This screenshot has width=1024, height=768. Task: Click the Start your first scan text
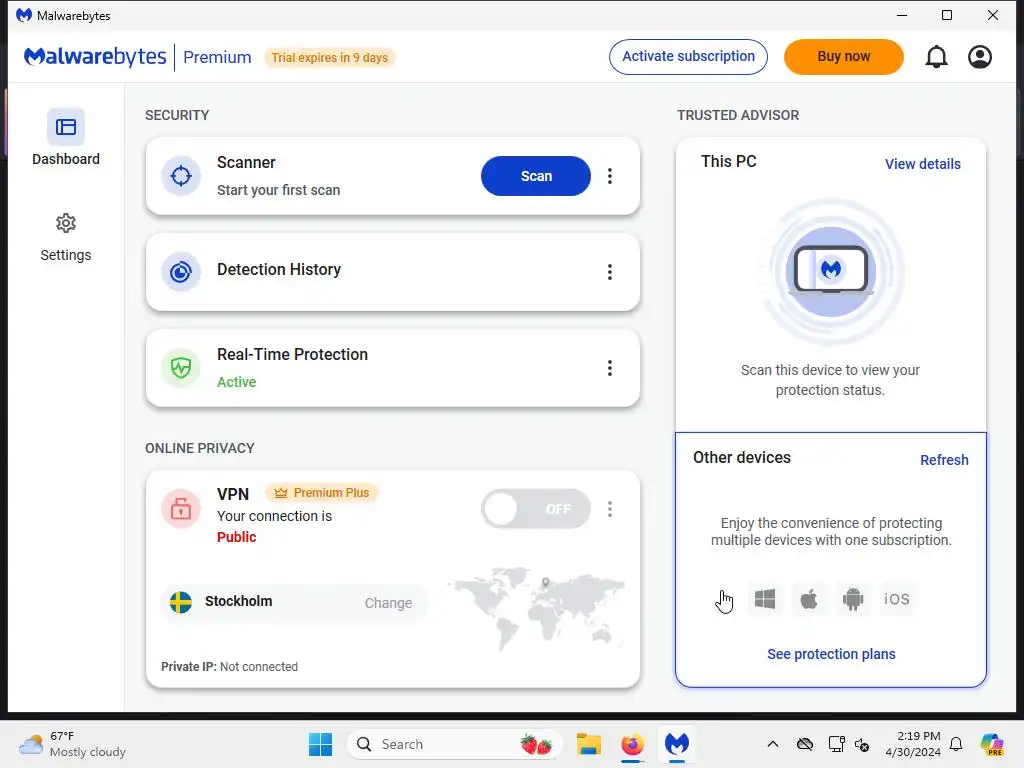(278, 190)
